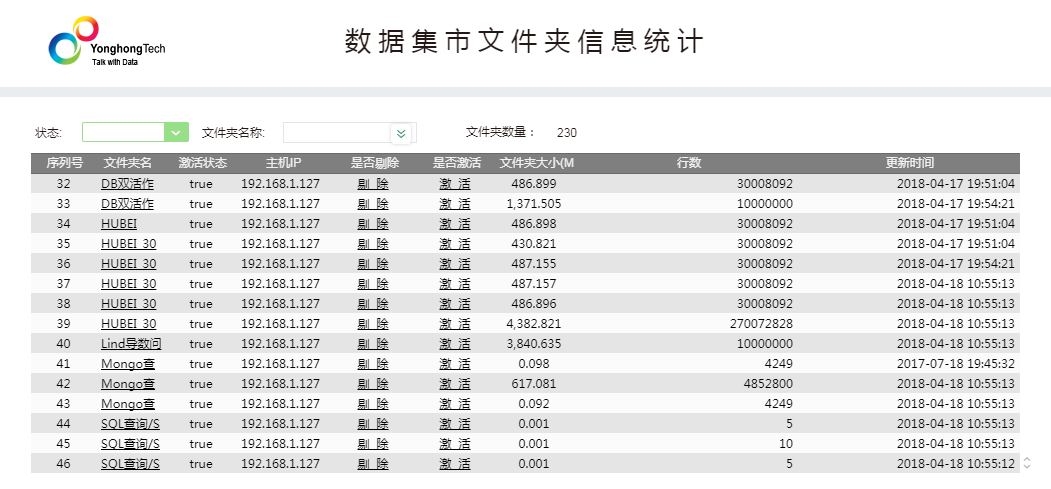Click inside the 文件夹名称 input box
1051x489 pixels.
click(335, 133)
